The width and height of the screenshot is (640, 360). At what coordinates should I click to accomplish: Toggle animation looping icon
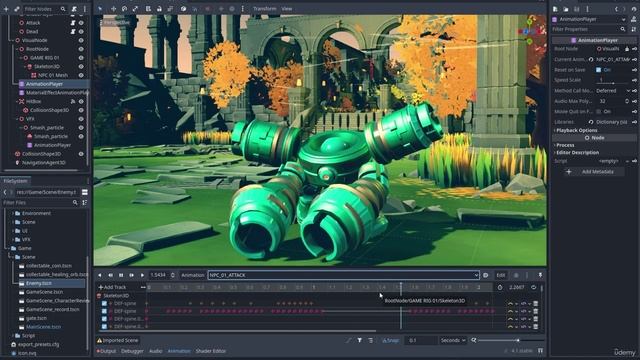pyautogui.click(x=533, y=287)
